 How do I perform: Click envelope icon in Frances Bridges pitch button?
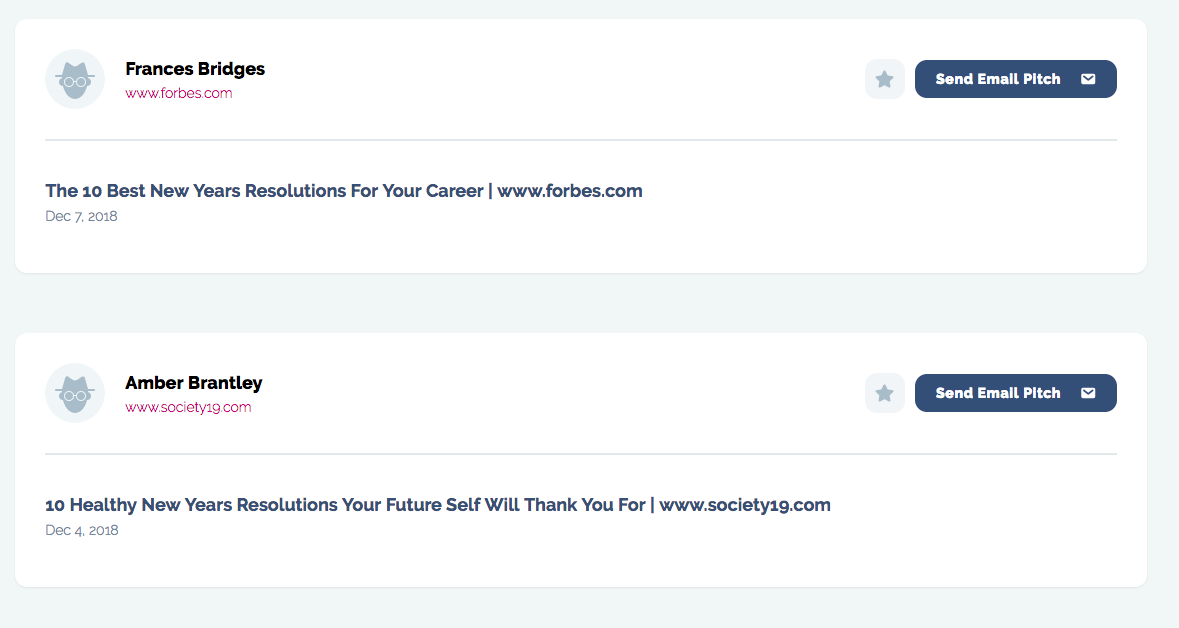pos(1088,79)
